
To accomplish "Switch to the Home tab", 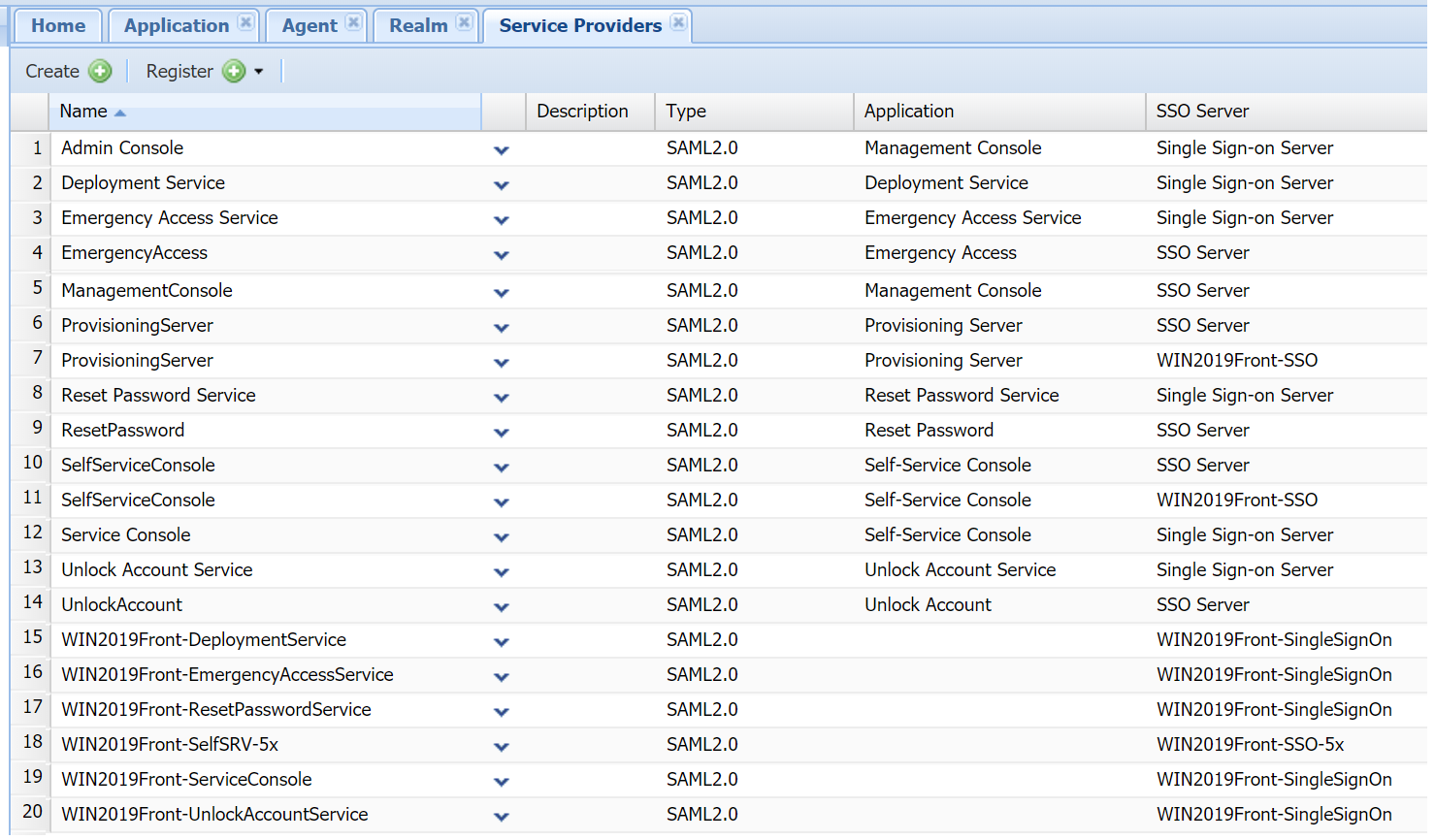I will pos(58,26).
